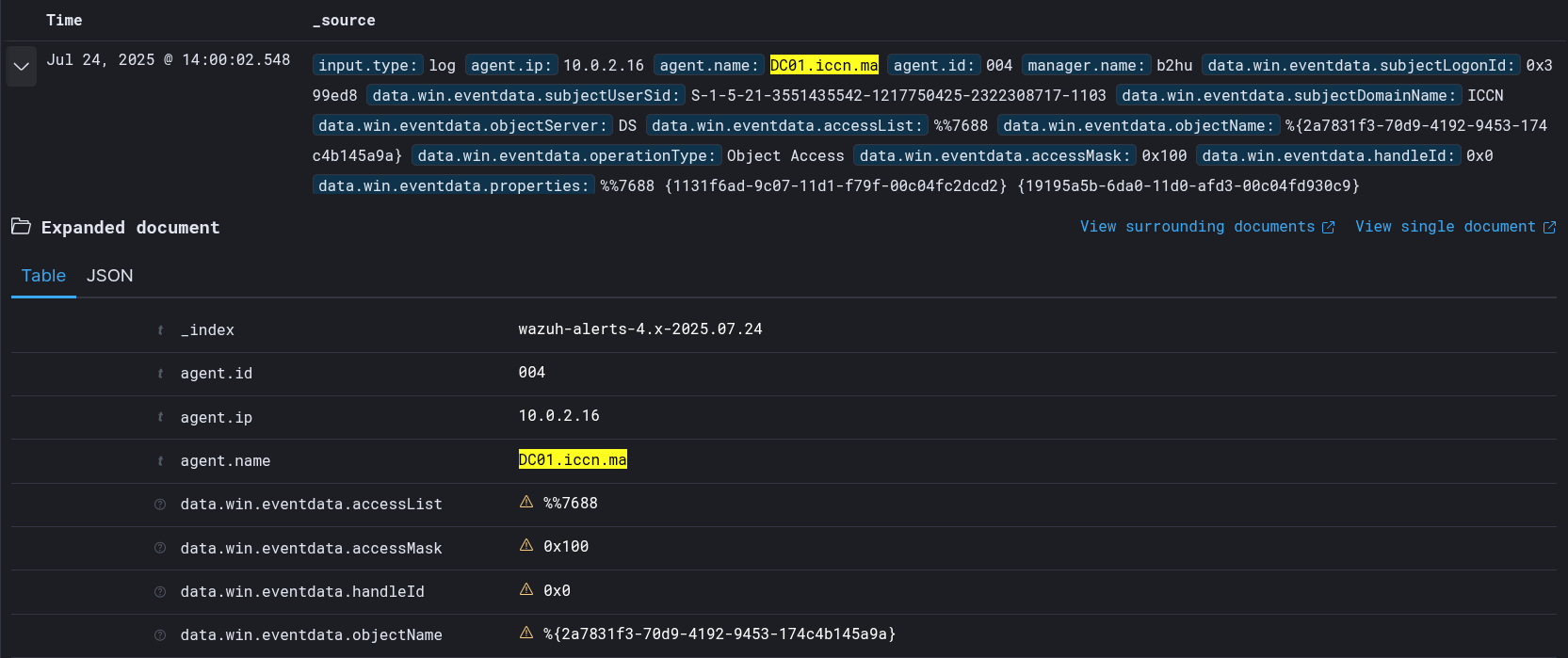Select the Table tab
Image resolution: width=1568 pixels, height=658 pixels.
[43, 276]
